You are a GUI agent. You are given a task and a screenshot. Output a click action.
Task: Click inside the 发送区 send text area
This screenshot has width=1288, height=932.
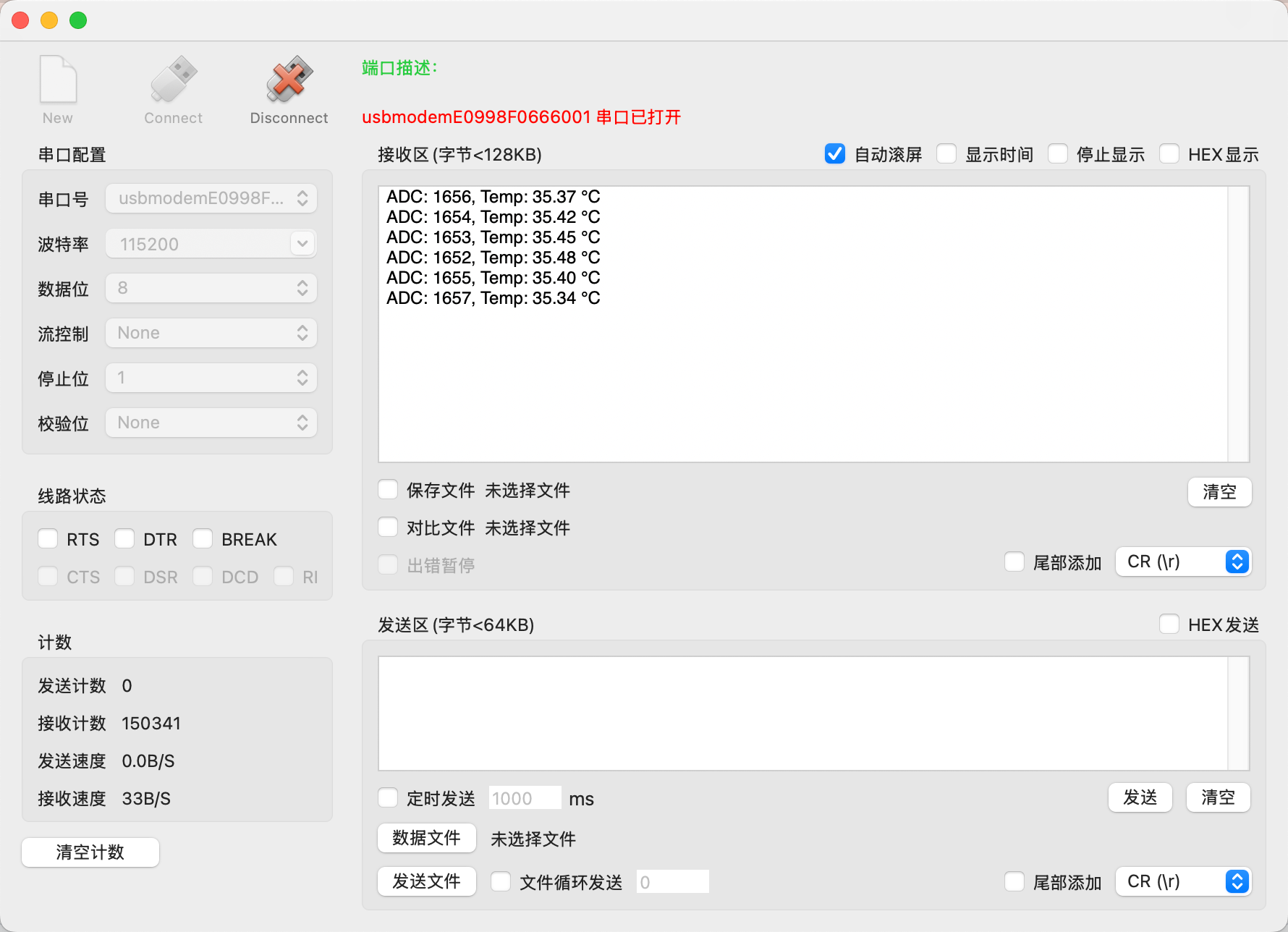point(803,713)
